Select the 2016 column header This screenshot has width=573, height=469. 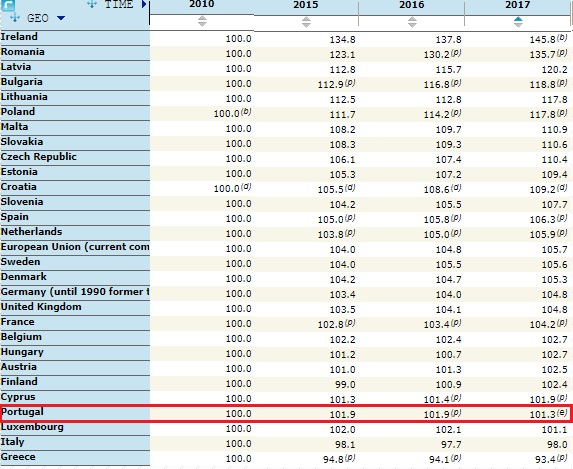tap(411, 5)
